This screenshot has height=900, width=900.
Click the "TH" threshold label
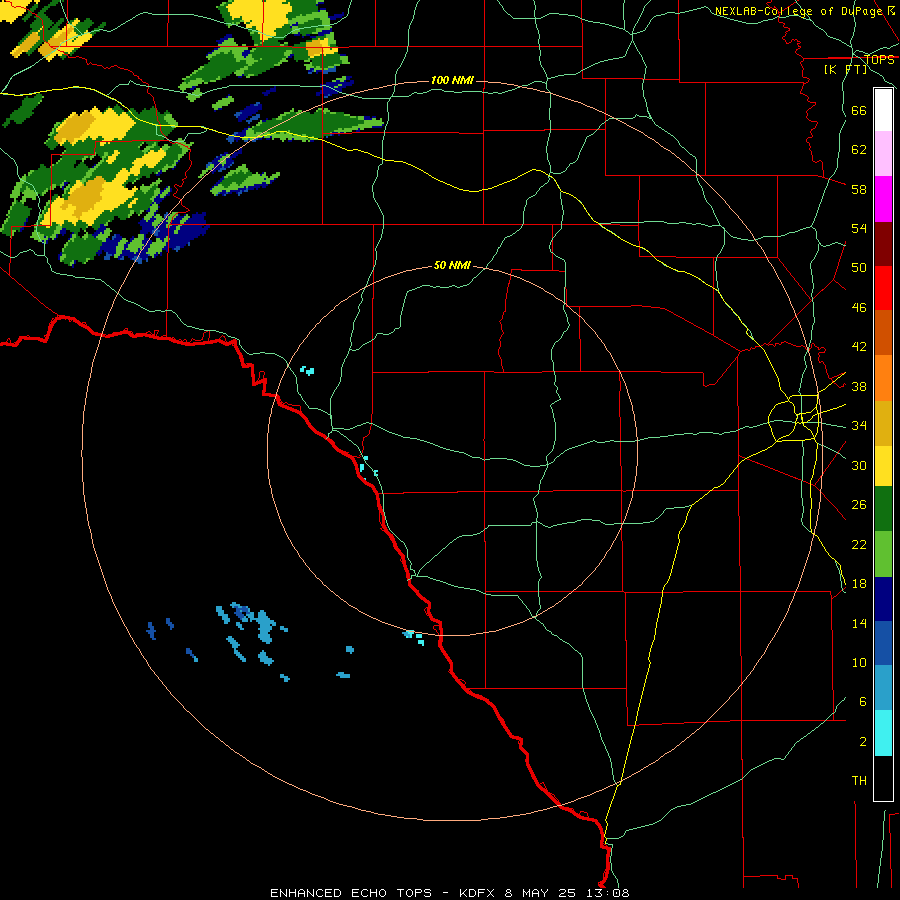tap(859, 781)
